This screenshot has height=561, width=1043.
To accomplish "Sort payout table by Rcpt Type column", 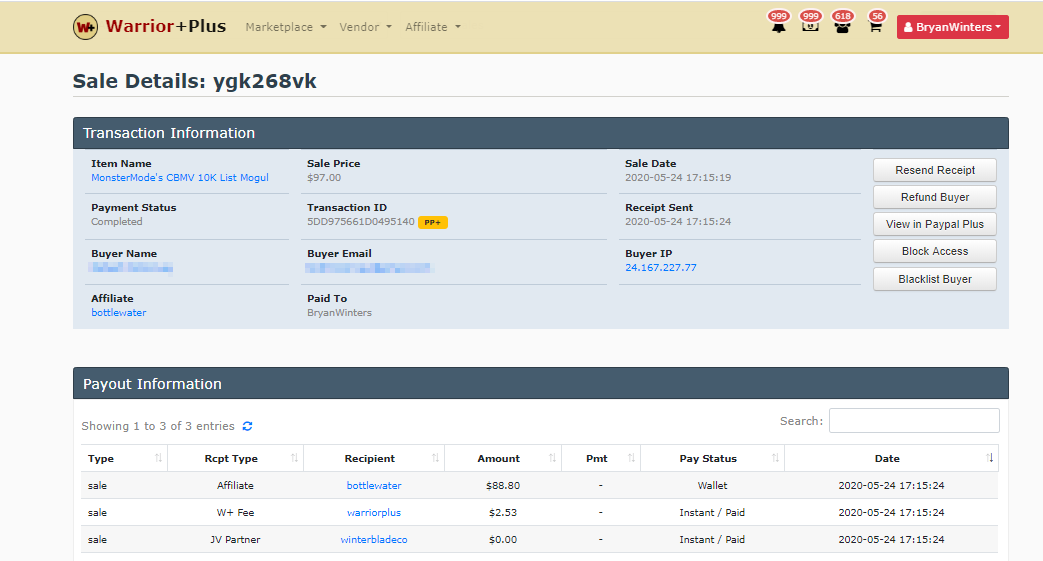I will click(235, 458).
